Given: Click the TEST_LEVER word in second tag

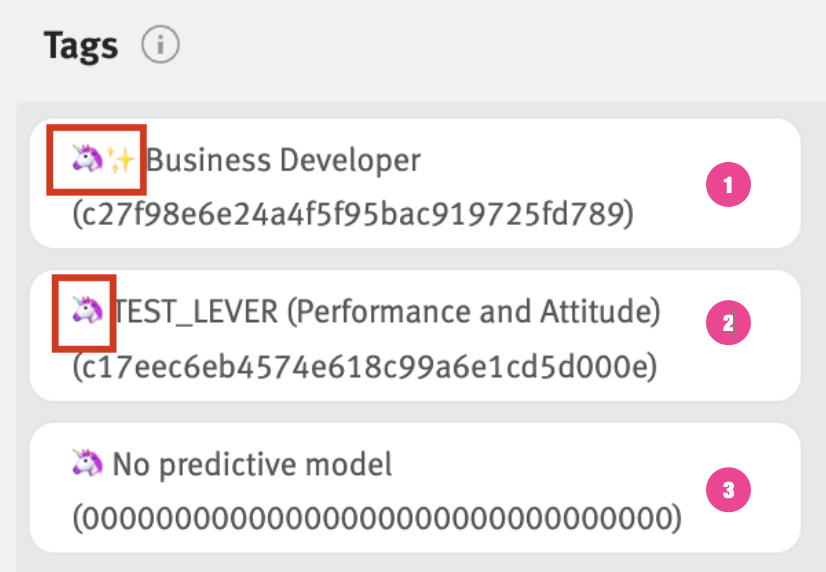Looking at the screenshot, I should click(x=196, y=313).
